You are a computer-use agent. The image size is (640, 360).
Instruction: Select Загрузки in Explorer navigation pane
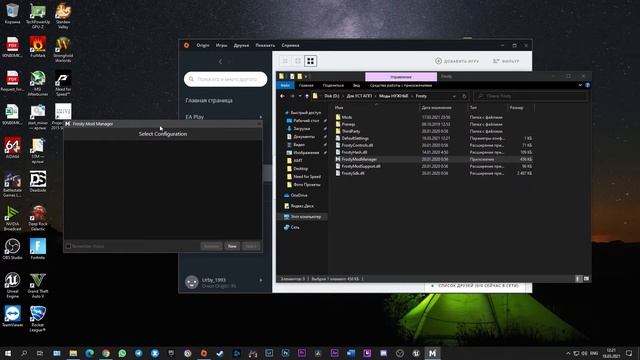(x=301, y=129)
